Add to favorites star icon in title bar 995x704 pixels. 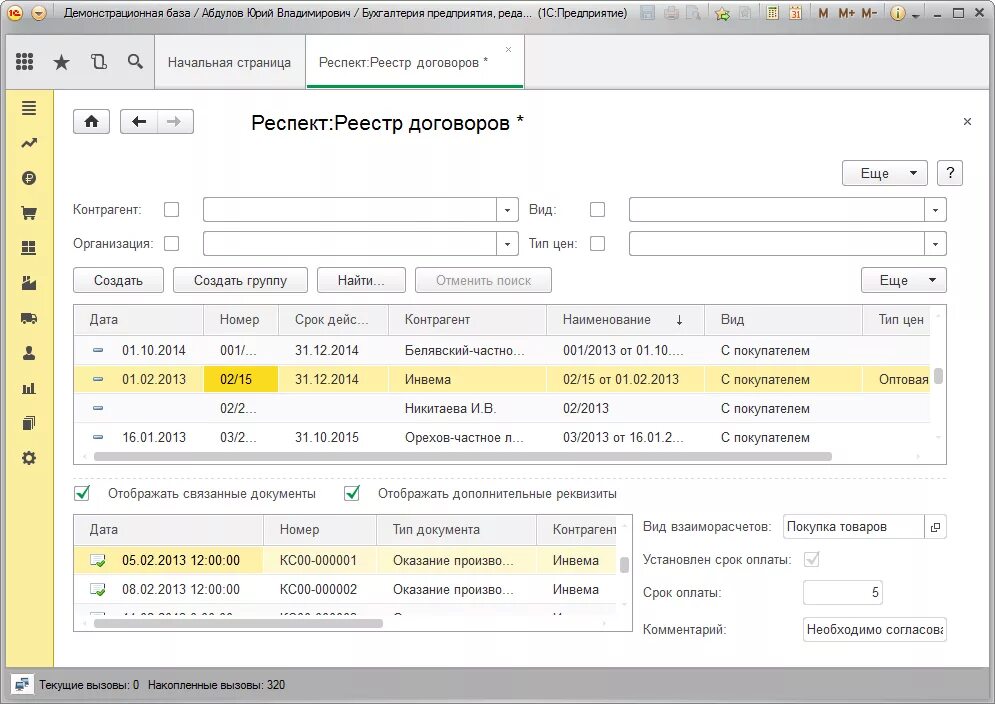point(722,13)
